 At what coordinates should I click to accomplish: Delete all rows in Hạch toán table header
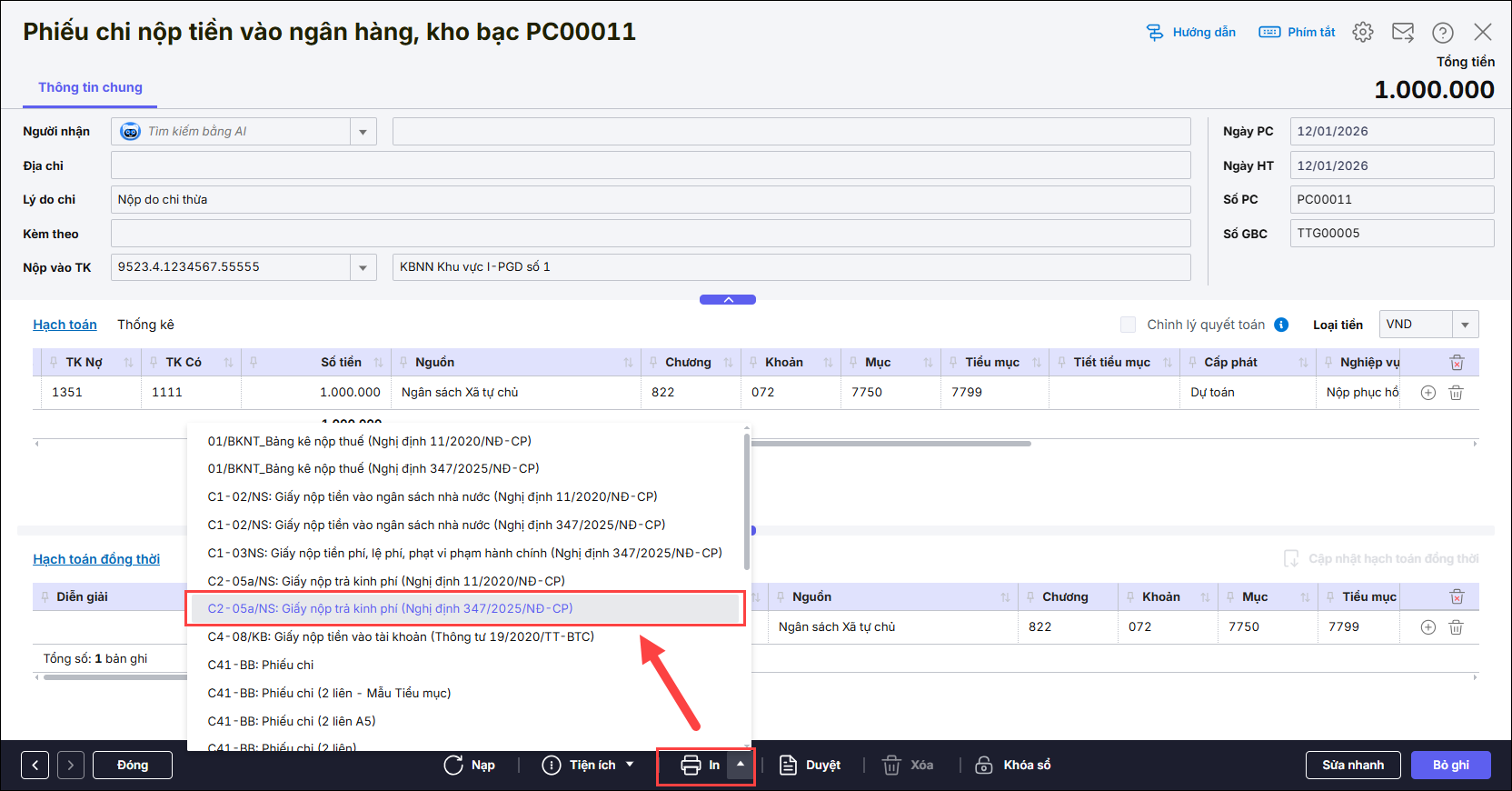tap(1457, 363)
